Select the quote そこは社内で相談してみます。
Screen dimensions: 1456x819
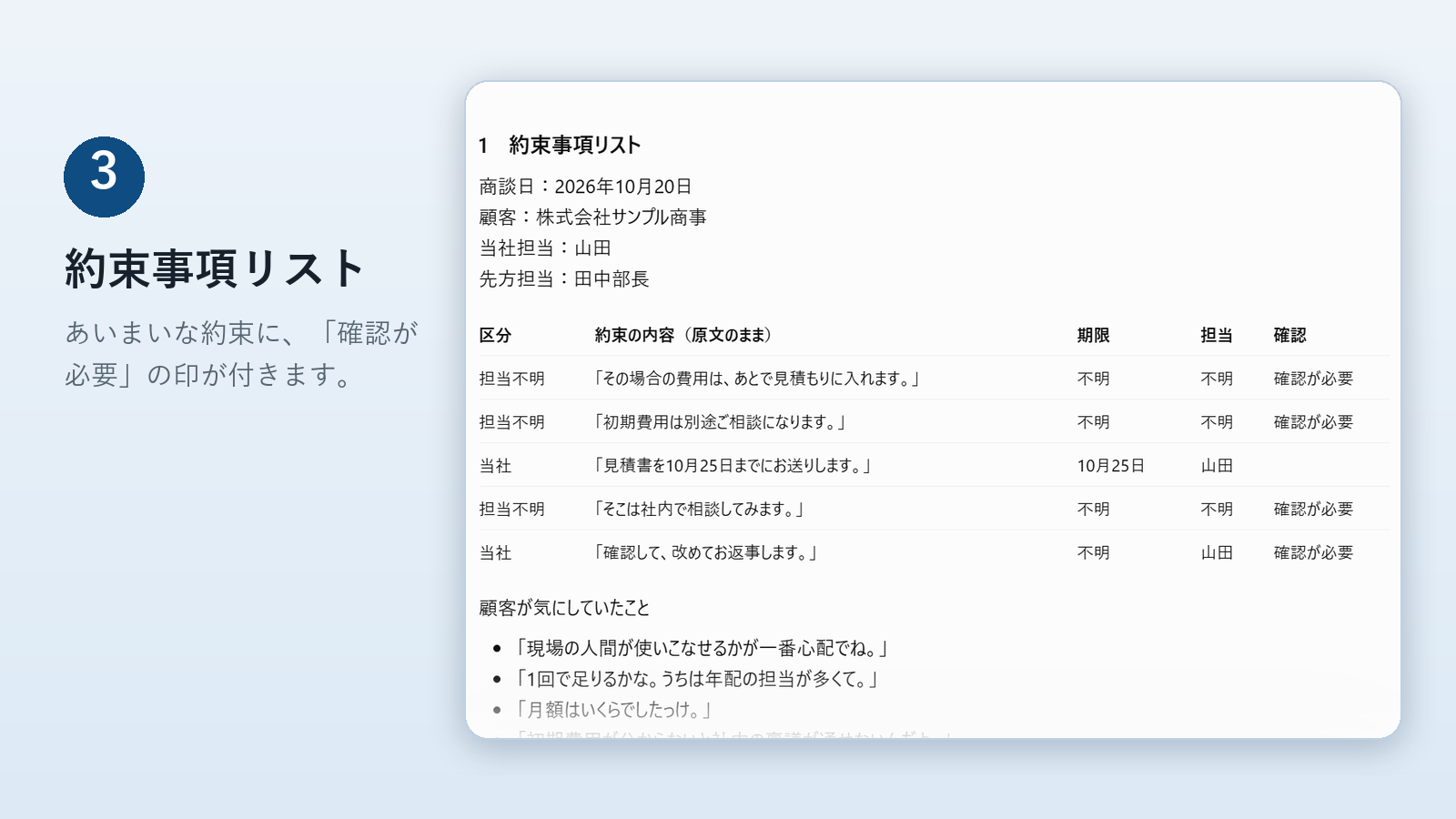point(700,510)
